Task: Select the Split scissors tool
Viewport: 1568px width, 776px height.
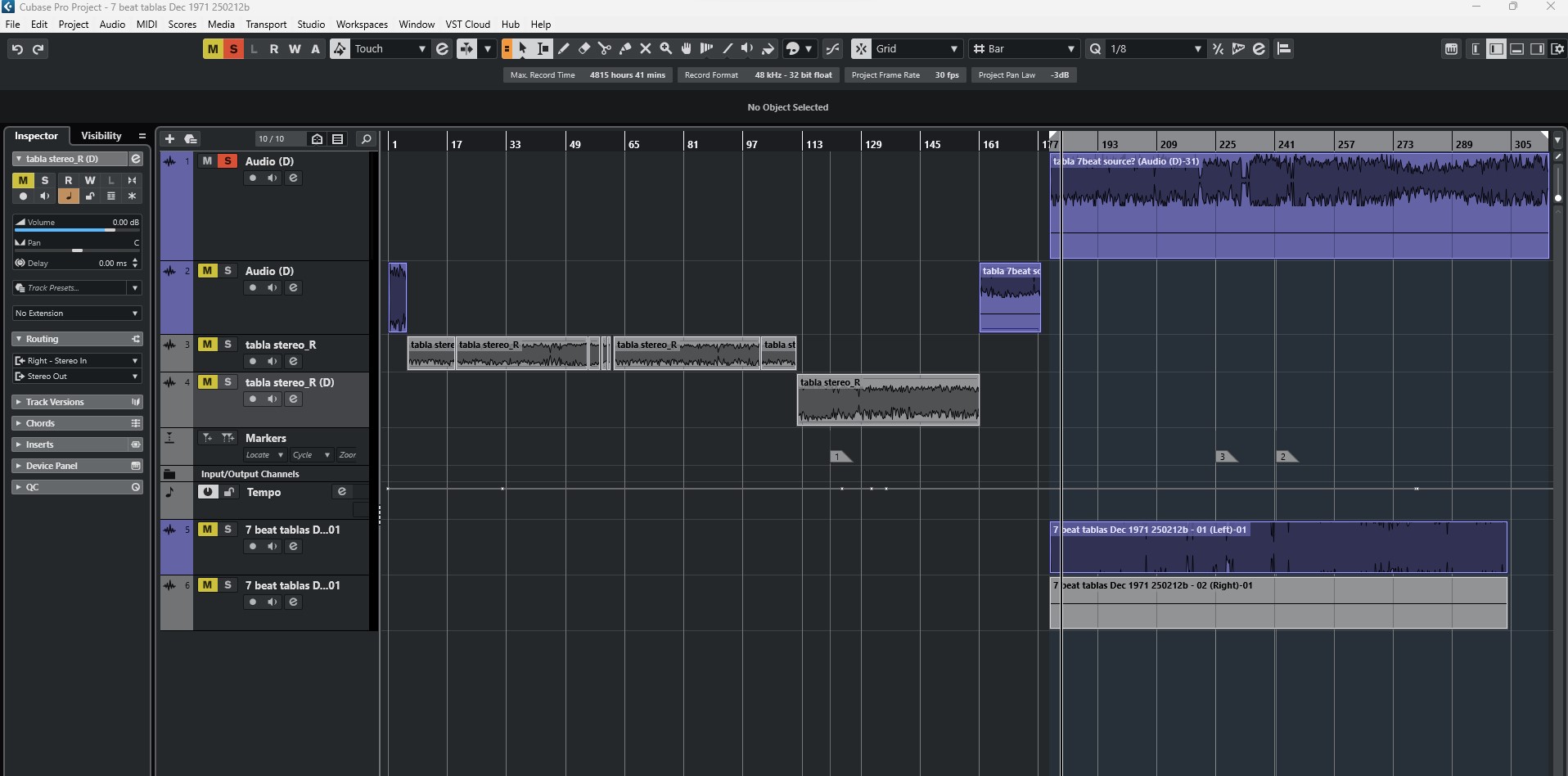Action: pos(605,49)
